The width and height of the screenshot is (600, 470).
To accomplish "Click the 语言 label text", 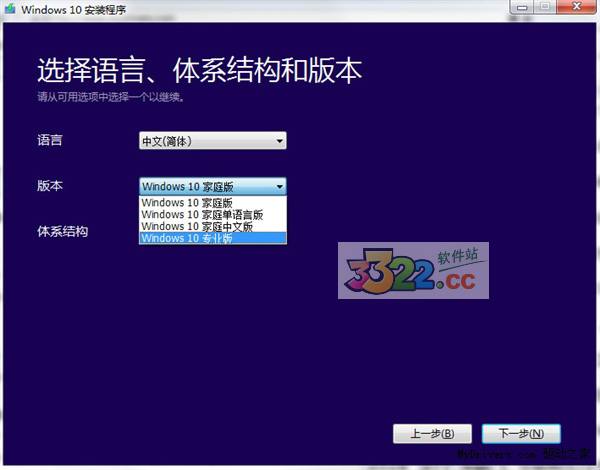I will click(50, 140).
